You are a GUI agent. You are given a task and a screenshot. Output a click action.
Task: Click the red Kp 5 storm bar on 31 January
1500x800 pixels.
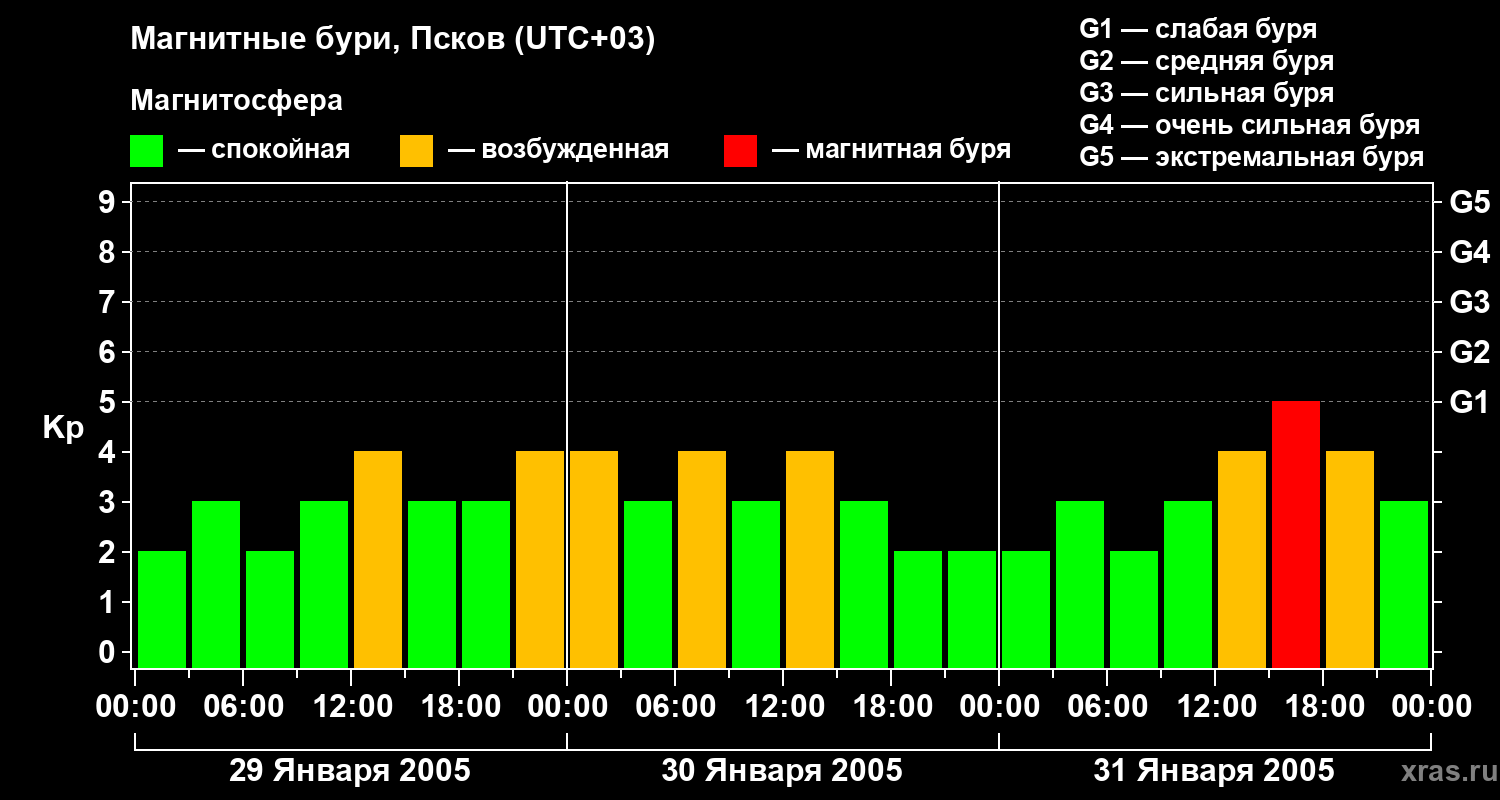click(1296, 534)
